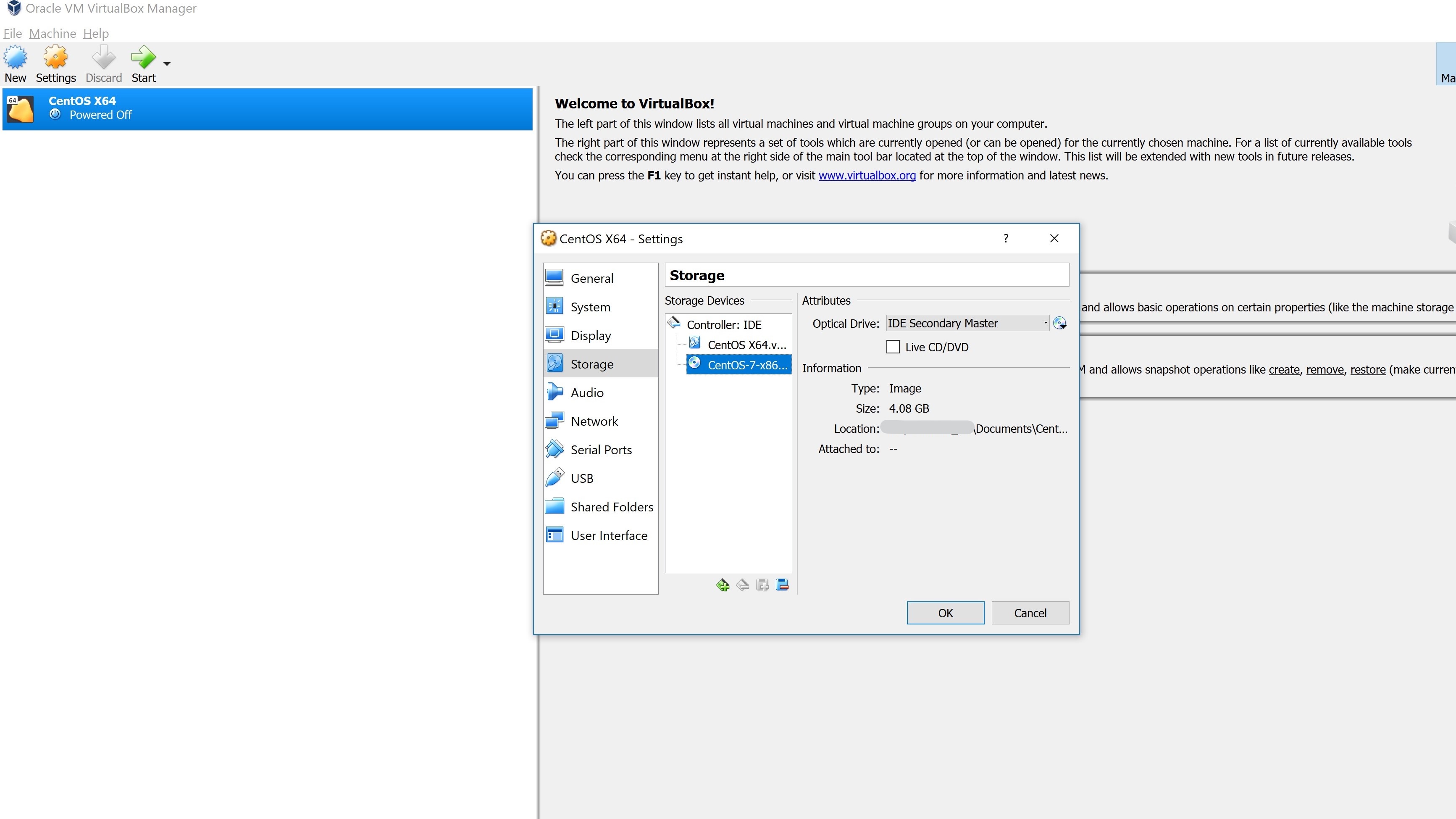Screen dimensions: 1456x819
Task: Select the CentOS X64 virtual machine entry
Action: pos(267,108)
